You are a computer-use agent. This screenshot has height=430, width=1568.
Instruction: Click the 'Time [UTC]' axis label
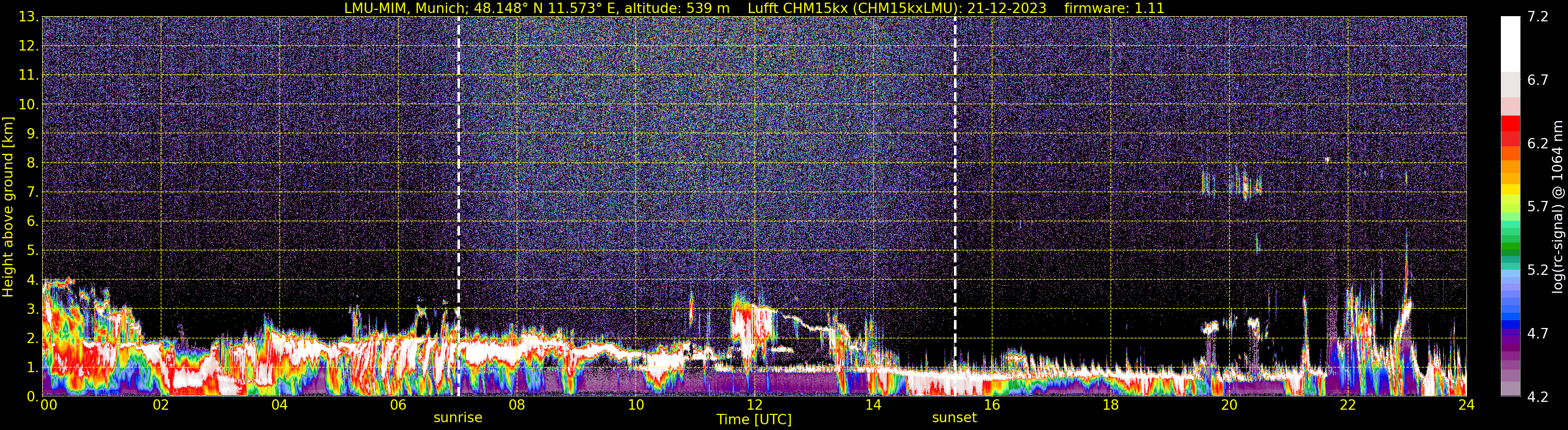pos(754,420)
